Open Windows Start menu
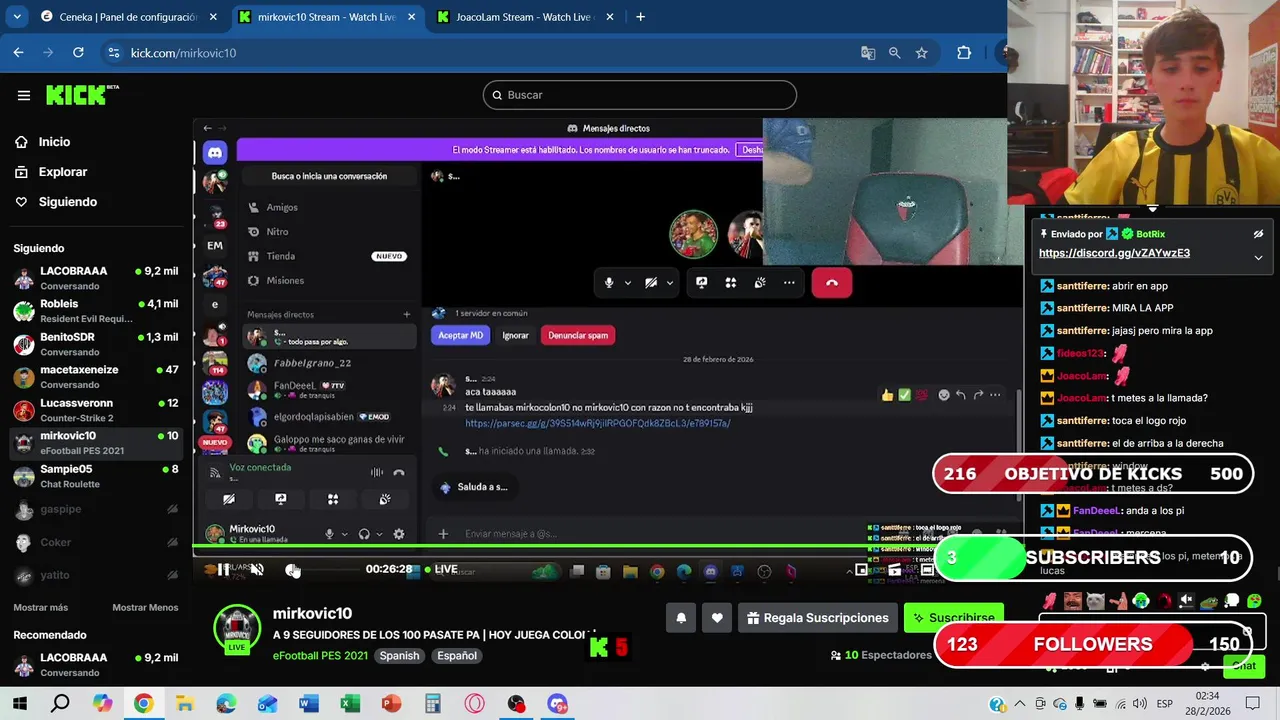Viewport: 1280px width, 720px height. [x=19, y=704]
